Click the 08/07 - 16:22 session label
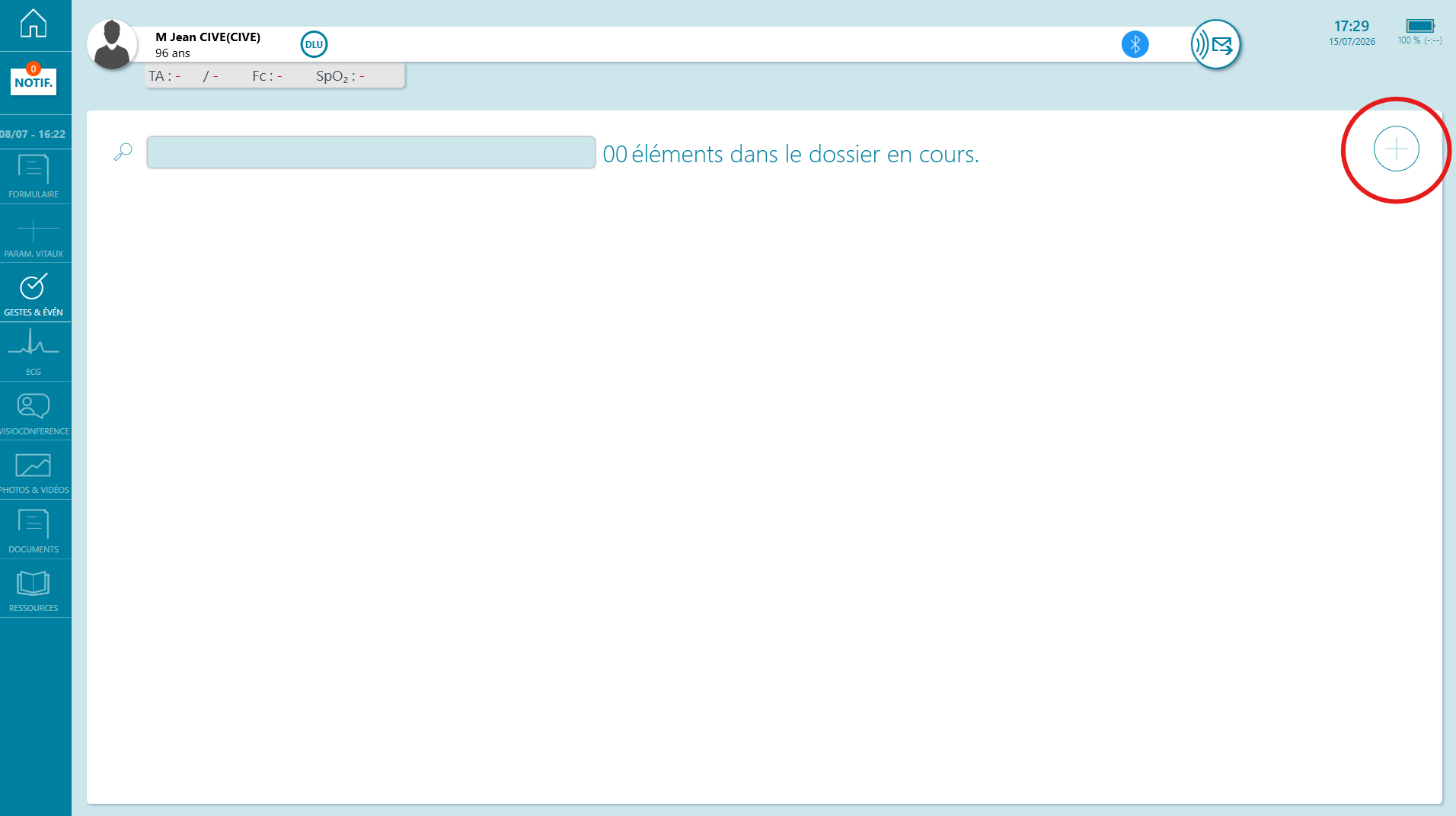Screen dimensions: 1456x816 pyautogui.click(x=34, y=134)
